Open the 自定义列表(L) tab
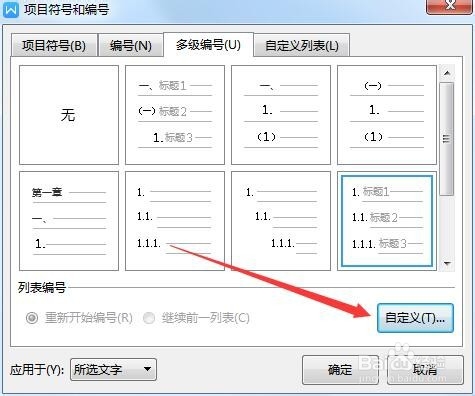Image resolution: width=475 pixels, height=396 pixels. (x=302, y=45)
